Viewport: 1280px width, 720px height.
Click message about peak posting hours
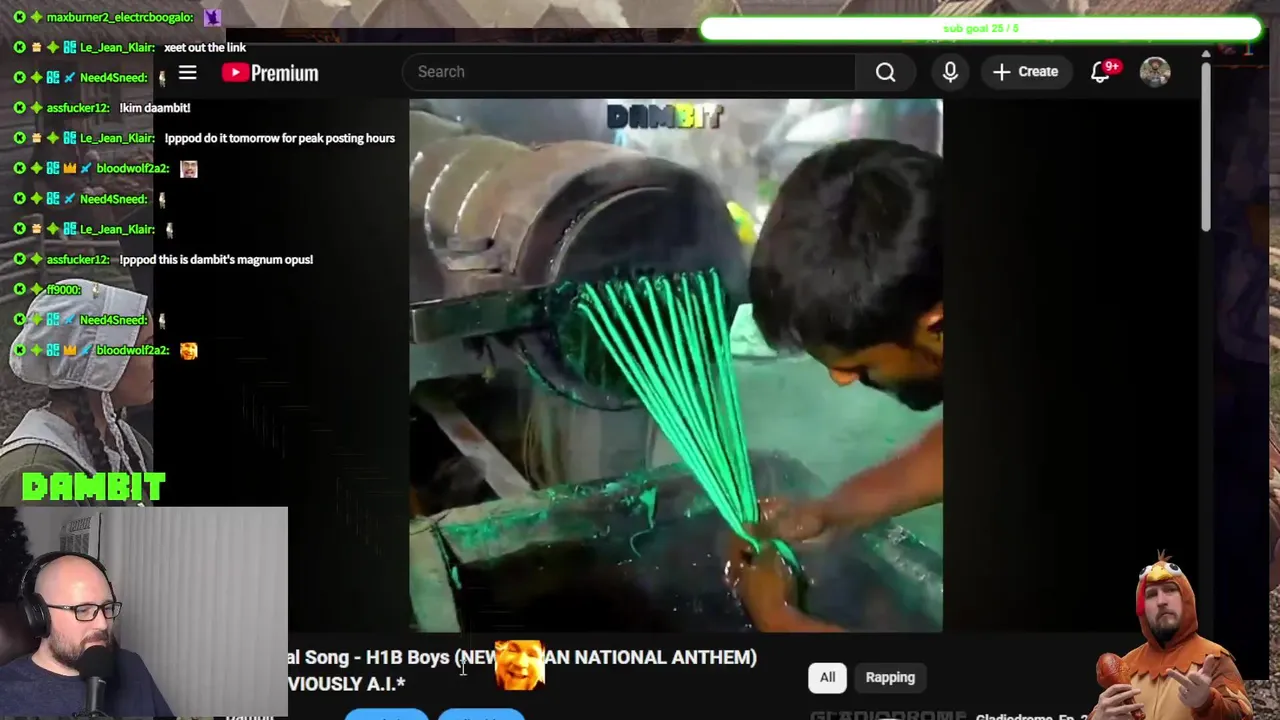click(280, 138)
